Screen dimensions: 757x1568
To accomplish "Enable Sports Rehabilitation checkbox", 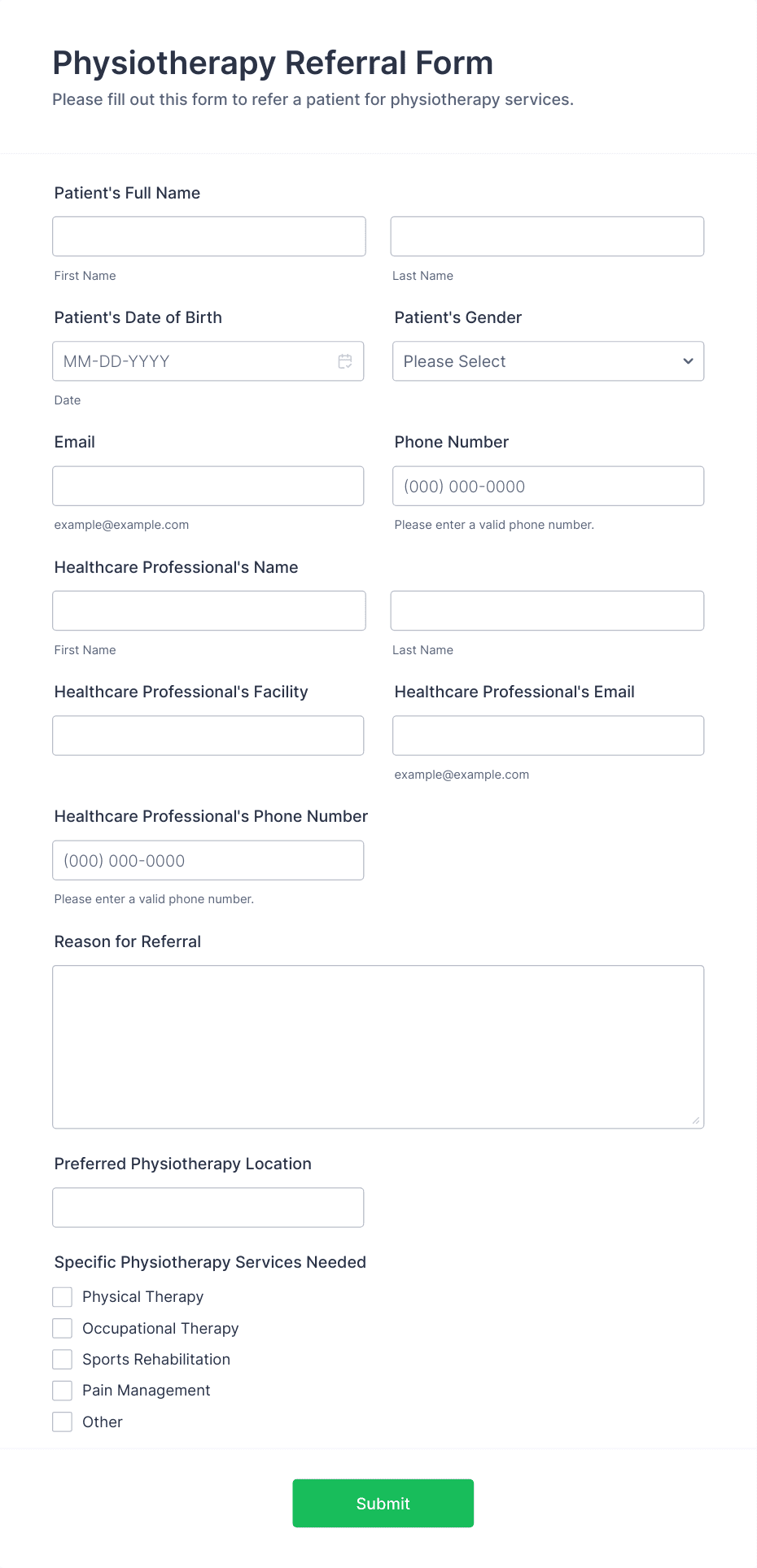I will coord(63,1360).
